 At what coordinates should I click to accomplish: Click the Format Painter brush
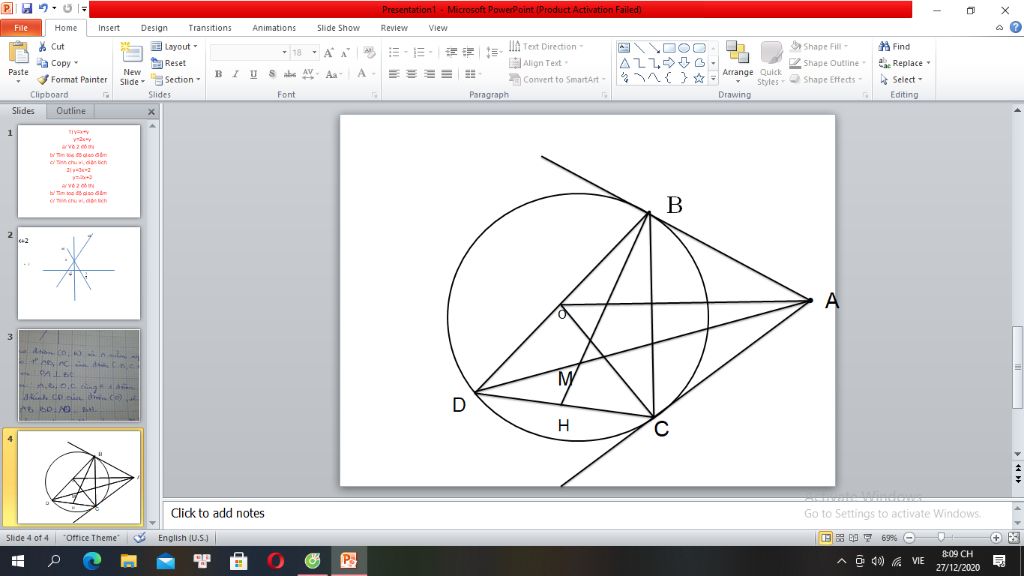pyautogui.click(x=72, y=79)
